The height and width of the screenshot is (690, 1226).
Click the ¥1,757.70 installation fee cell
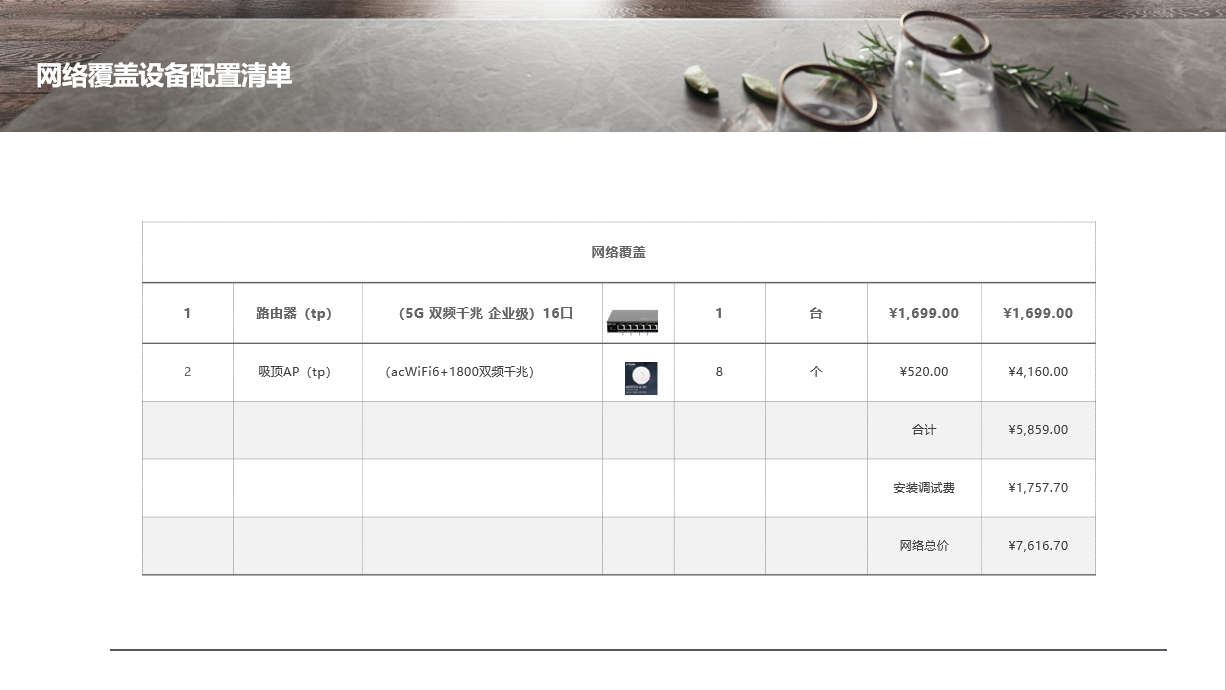[x=1038, y=488]
